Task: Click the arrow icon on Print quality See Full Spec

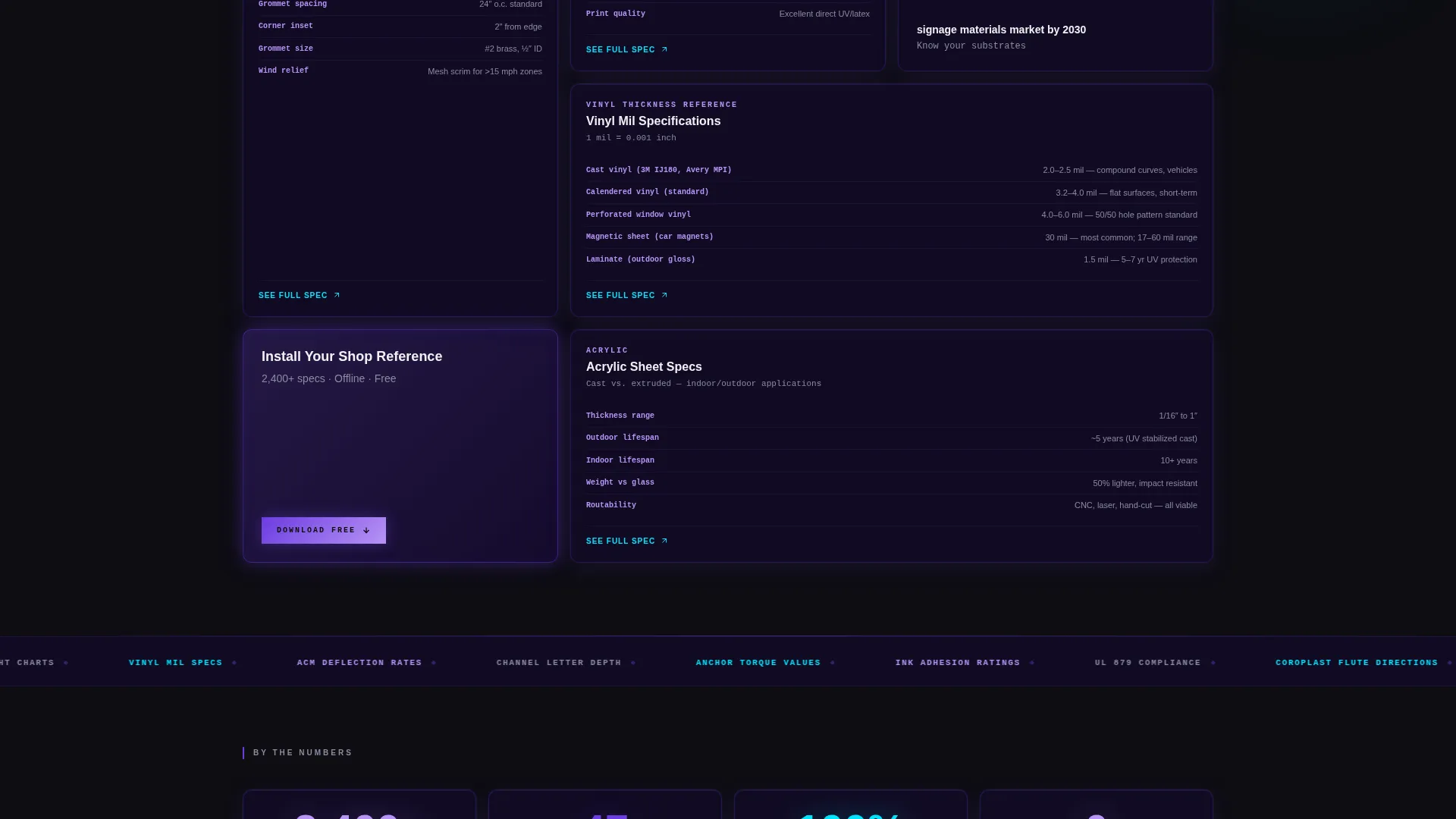Action: 664,50
